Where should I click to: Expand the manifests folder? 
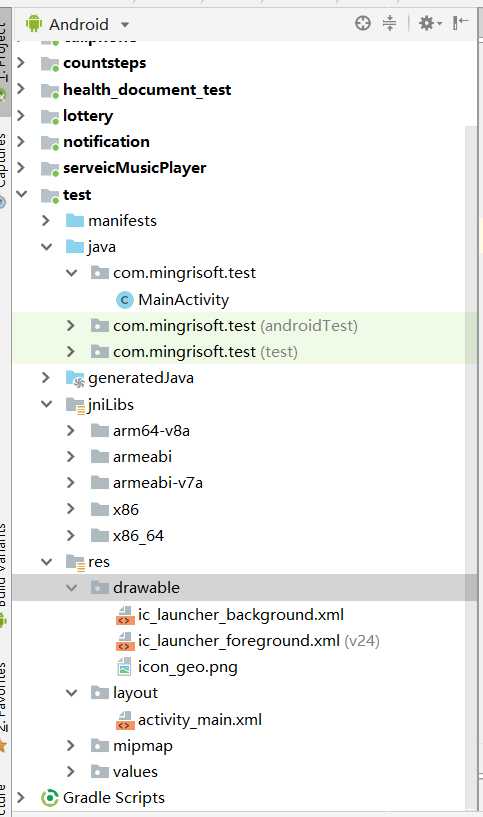pos(46,220)
